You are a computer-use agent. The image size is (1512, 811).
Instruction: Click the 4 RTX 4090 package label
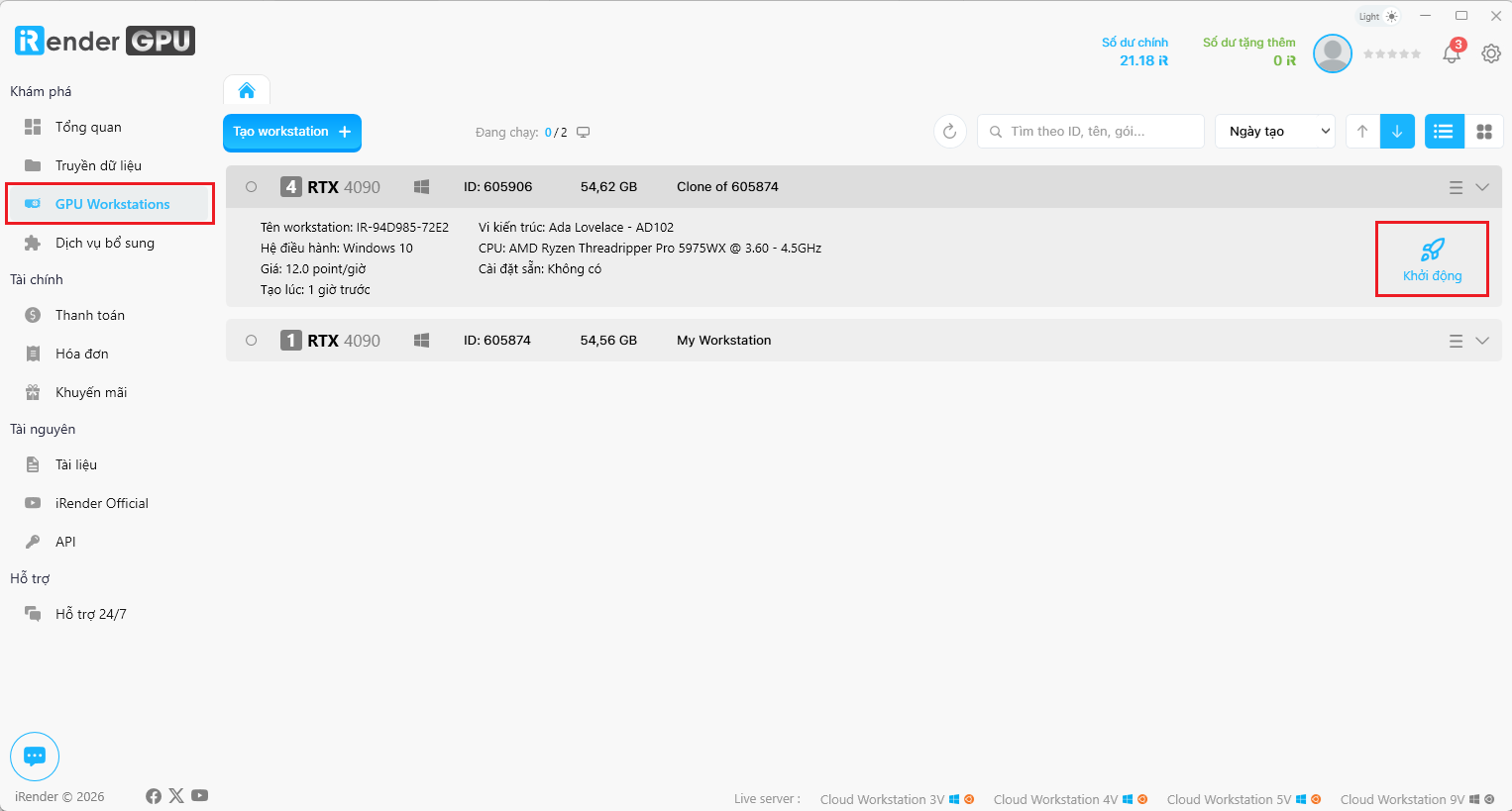point(331,187)
